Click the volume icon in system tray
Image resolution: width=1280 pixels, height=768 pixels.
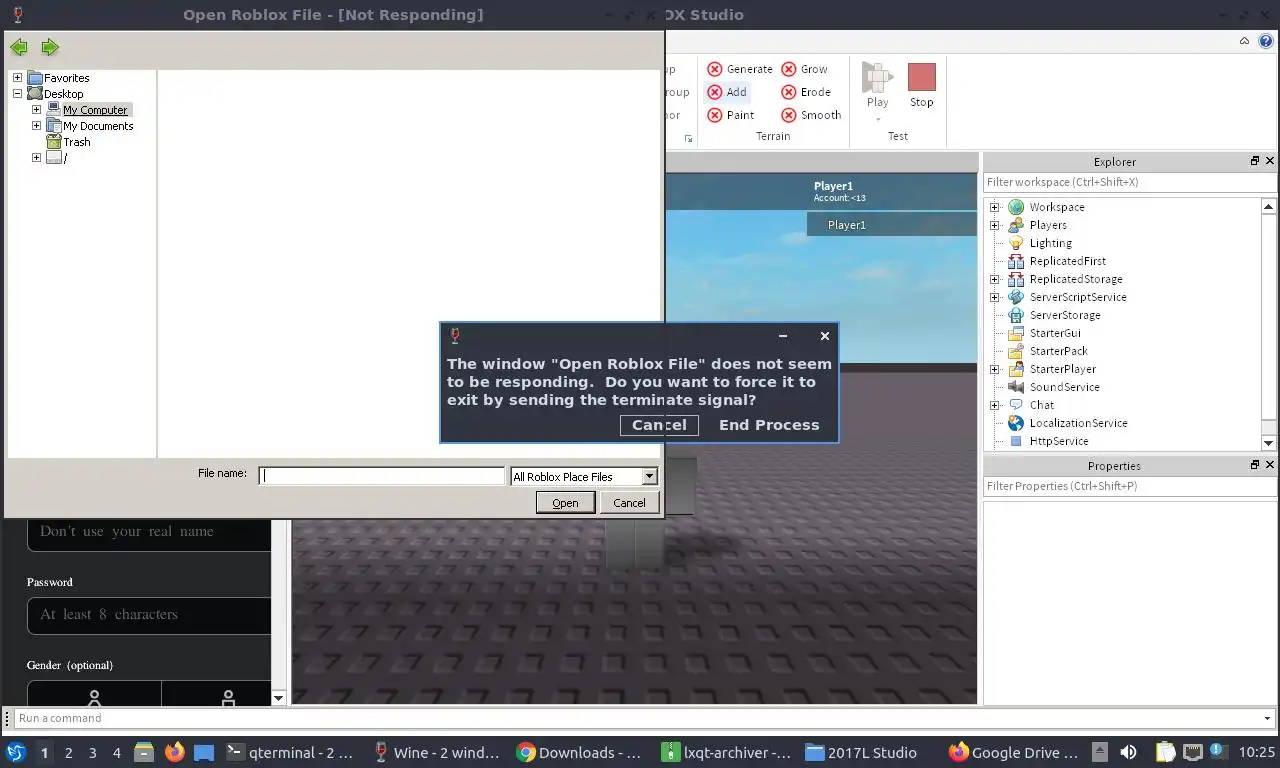[1128, 752]
